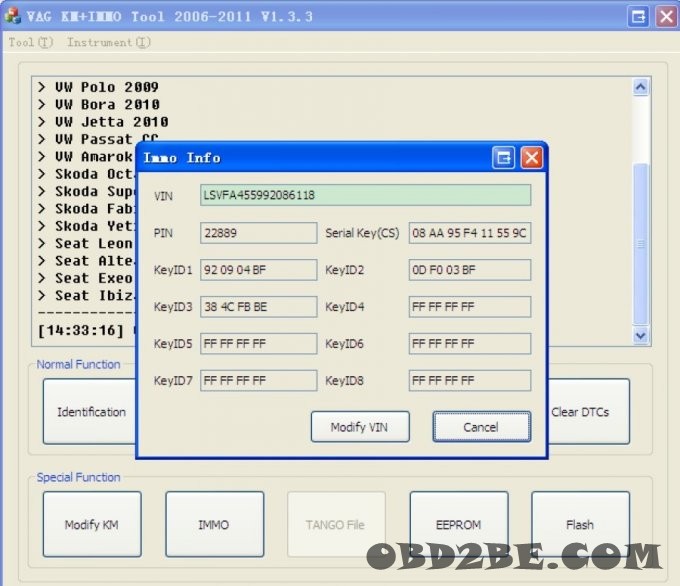Click the VAG KM+IMMO Tool app icon
The image size is (680, 586).
[12, 16]
